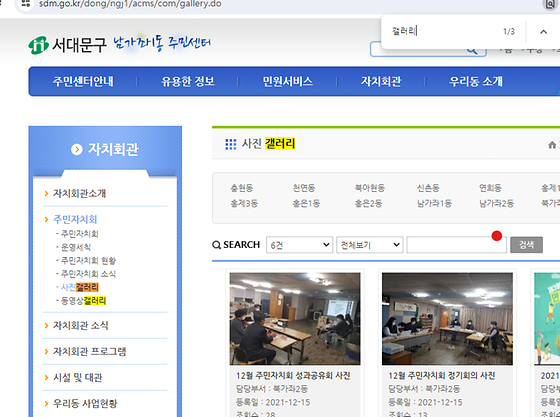The width and height of the screenshot is (560, 417).
Task: Select 남가좌2동 district link
Action: [496, 204]
